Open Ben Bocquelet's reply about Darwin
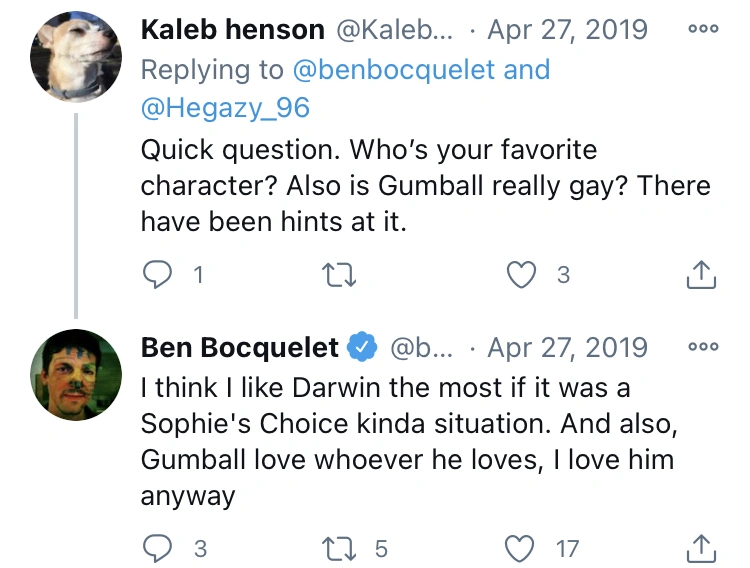Screen dimensions: 750x568 tap(400, 441)
